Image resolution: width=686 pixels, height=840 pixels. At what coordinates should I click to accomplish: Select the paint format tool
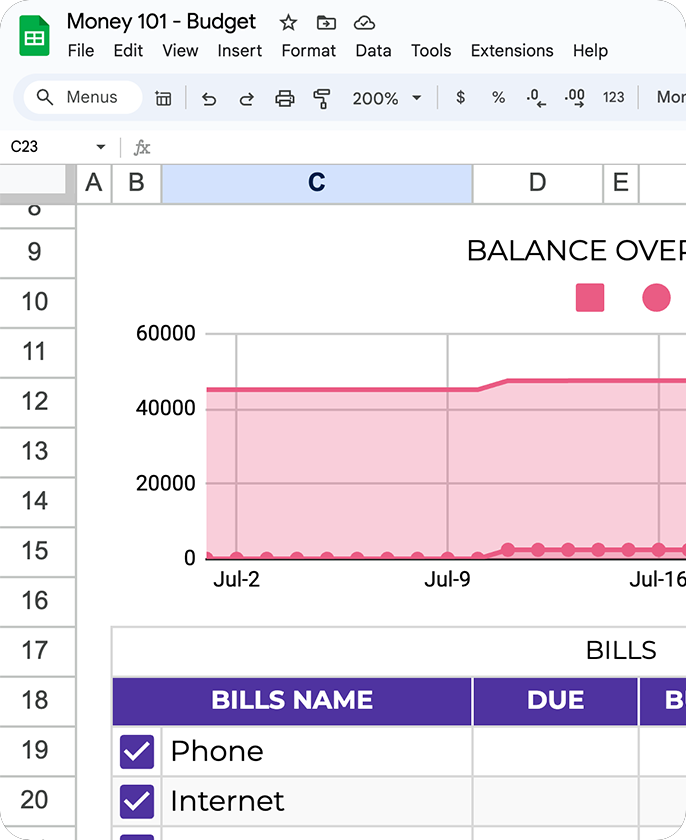point(322,98)
